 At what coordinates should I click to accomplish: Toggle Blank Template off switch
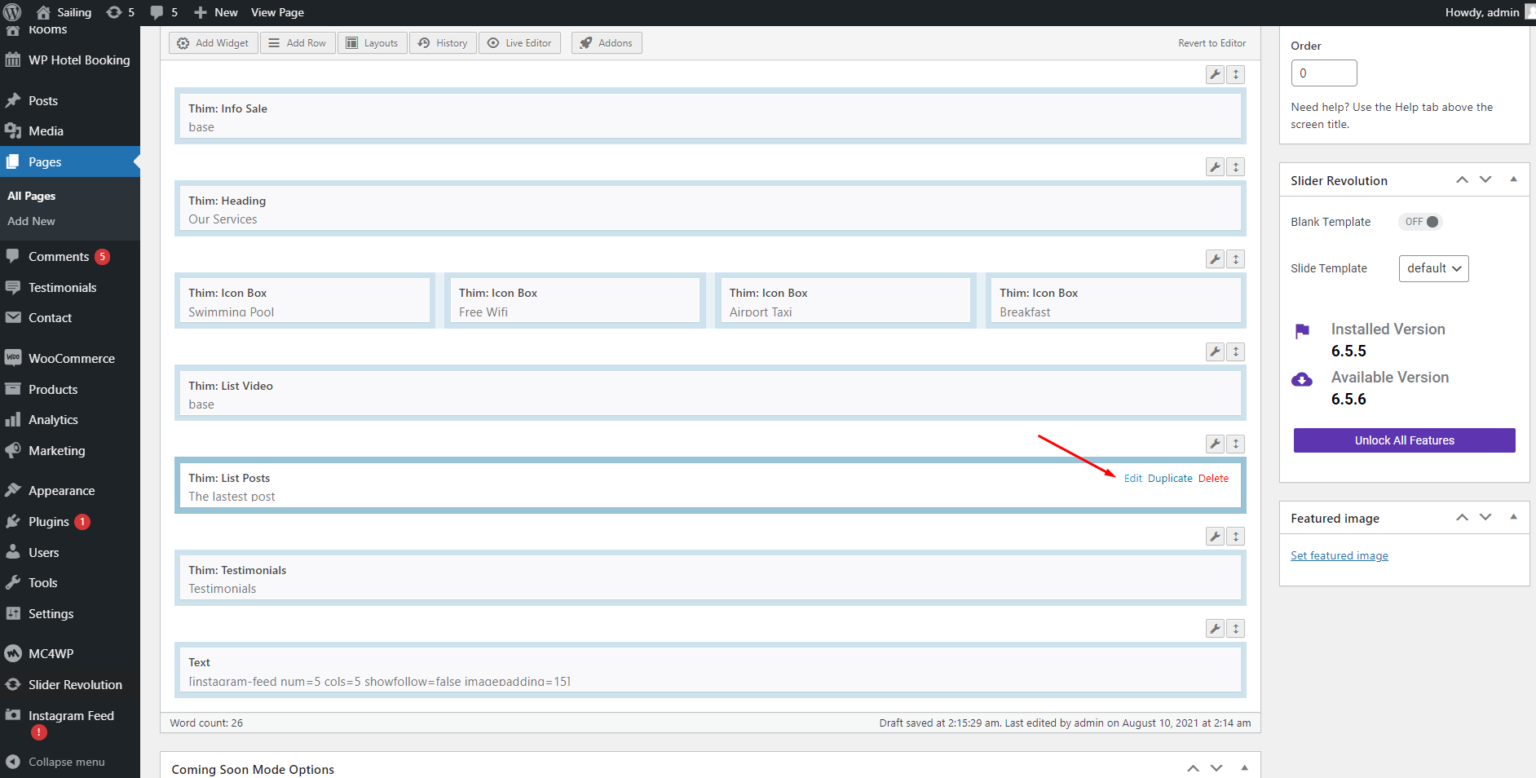pos(1420,221)
